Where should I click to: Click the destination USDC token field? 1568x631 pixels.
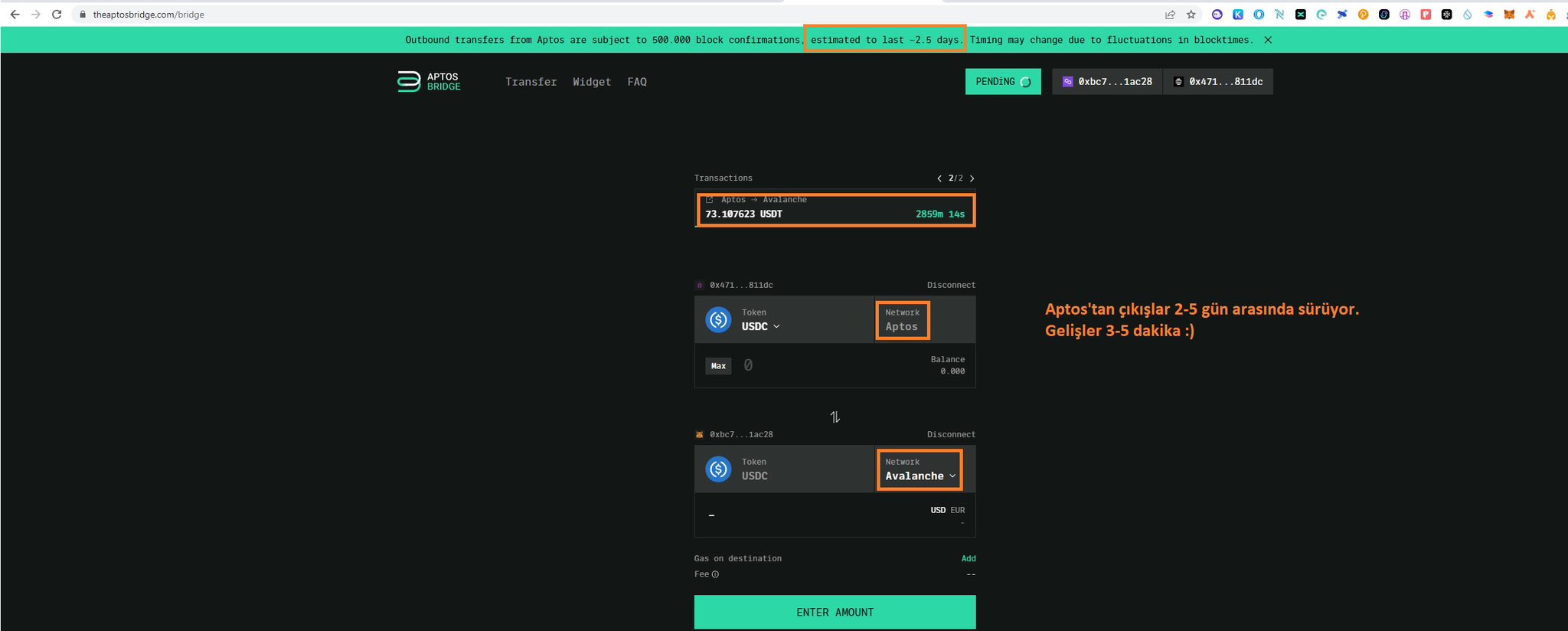click(784, 469)
